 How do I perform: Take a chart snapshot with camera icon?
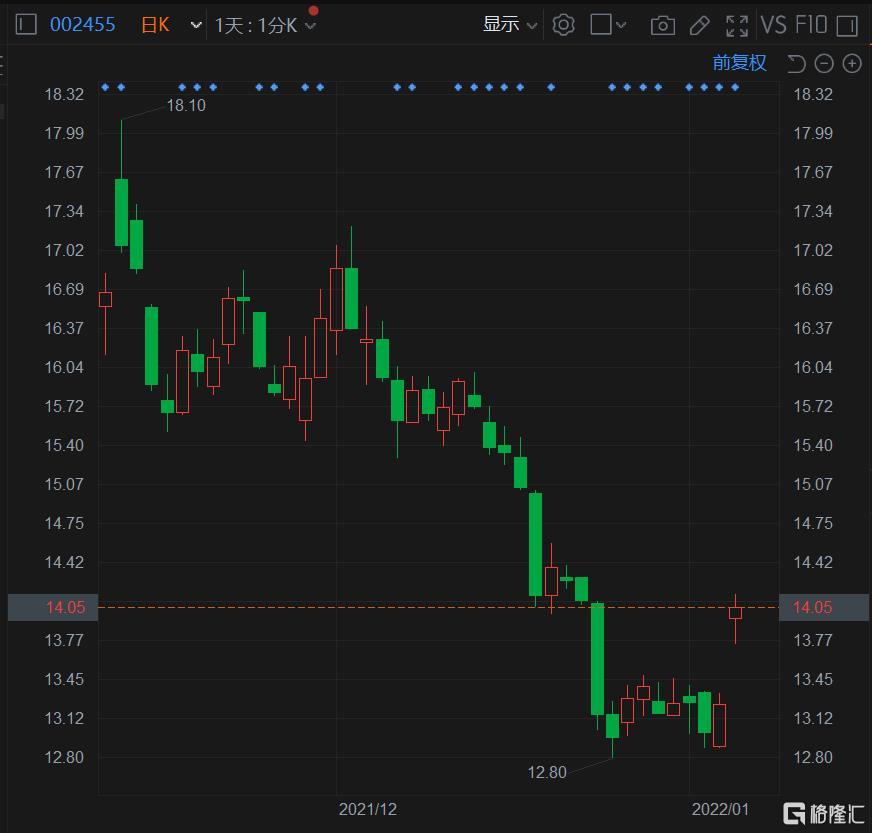[662, 26]
